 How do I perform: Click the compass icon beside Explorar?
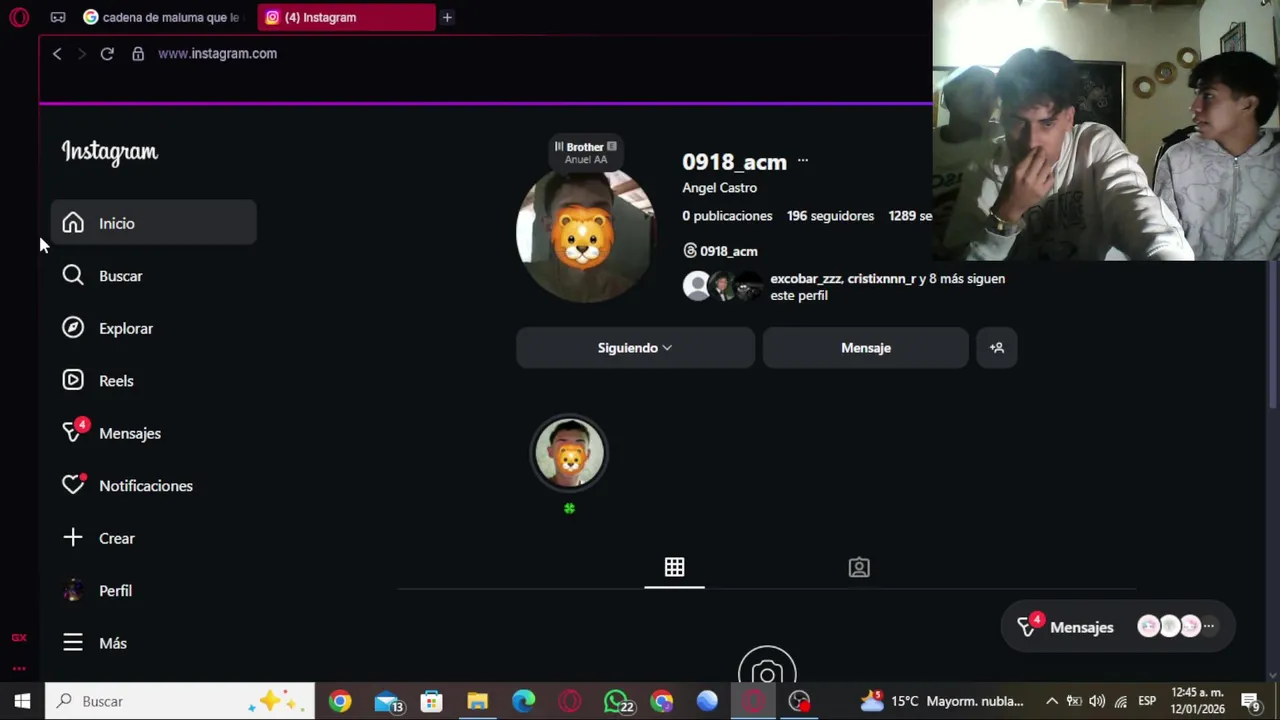[x=73, y=328]
